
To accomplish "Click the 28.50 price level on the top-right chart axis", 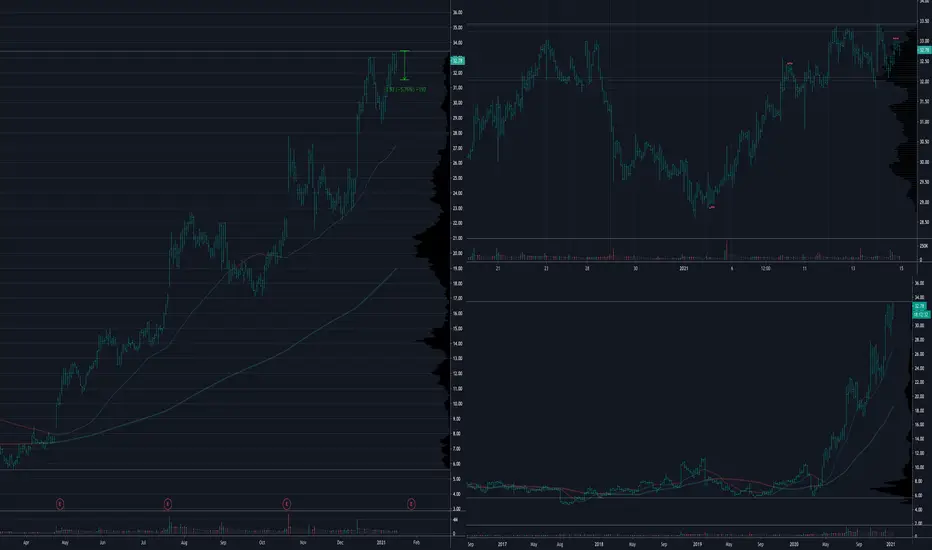I will 924,222.
